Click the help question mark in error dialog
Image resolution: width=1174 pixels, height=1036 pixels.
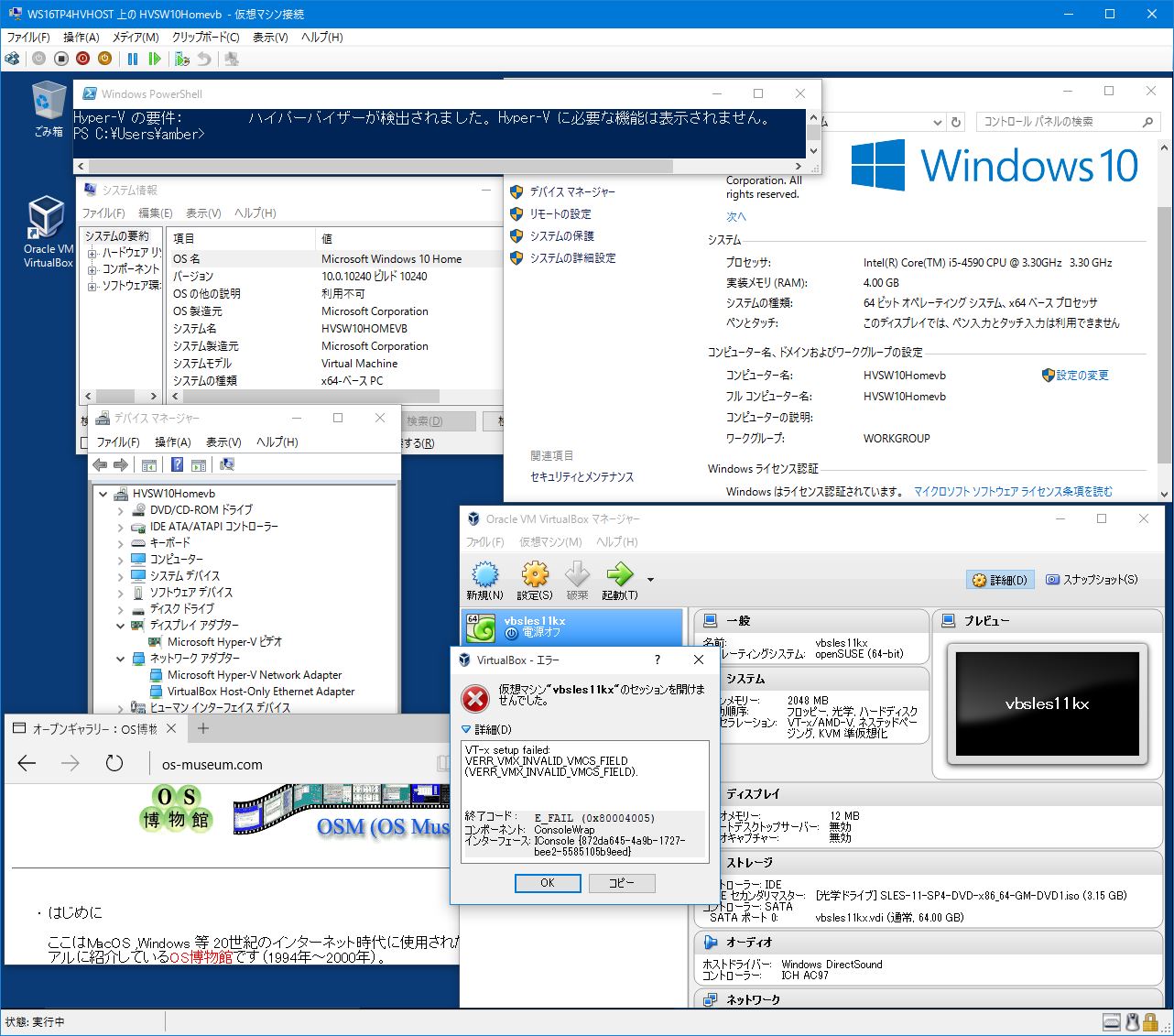658,660
